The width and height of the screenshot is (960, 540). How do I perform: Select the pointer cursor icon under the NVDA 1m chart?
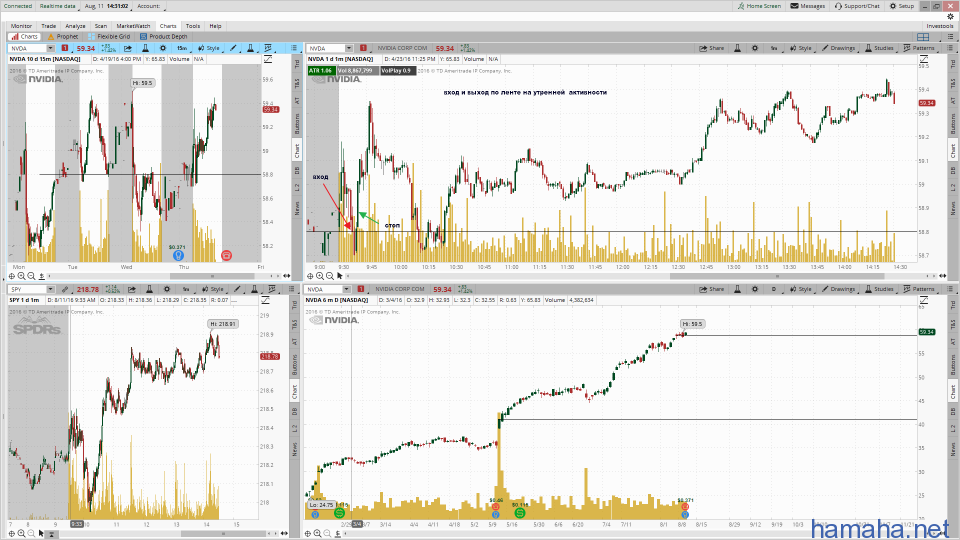click(340, 277)
